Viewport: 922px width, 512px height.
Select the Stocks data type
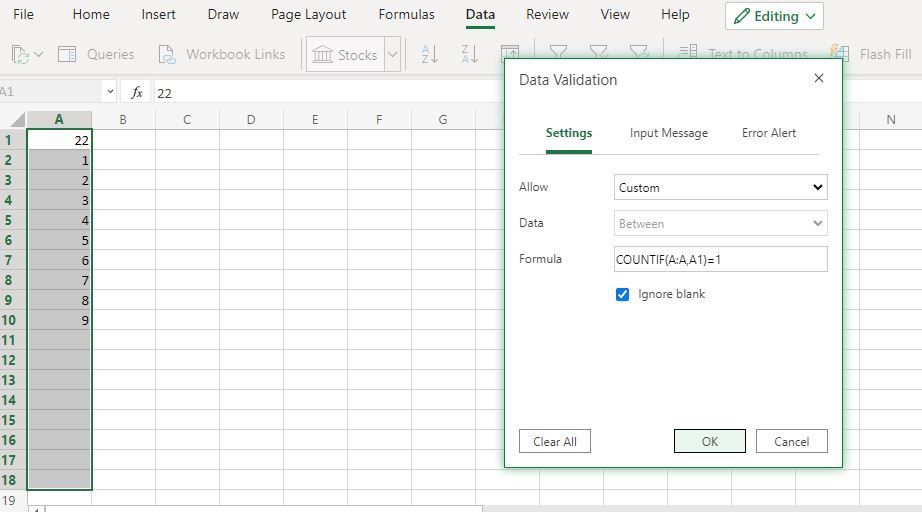[345, 55]
